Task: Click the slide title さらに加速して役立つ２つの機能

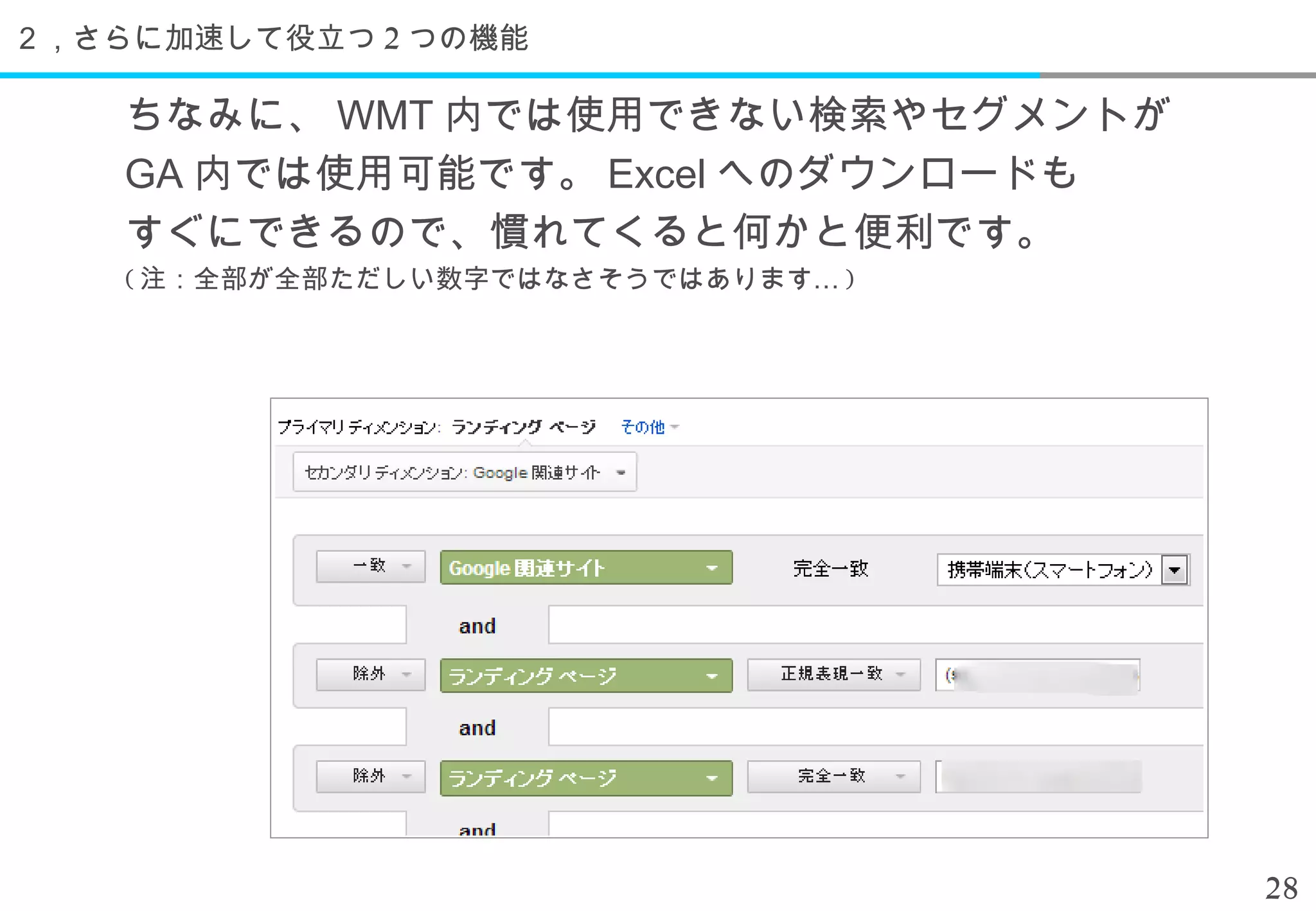Action: click(301, 38)
